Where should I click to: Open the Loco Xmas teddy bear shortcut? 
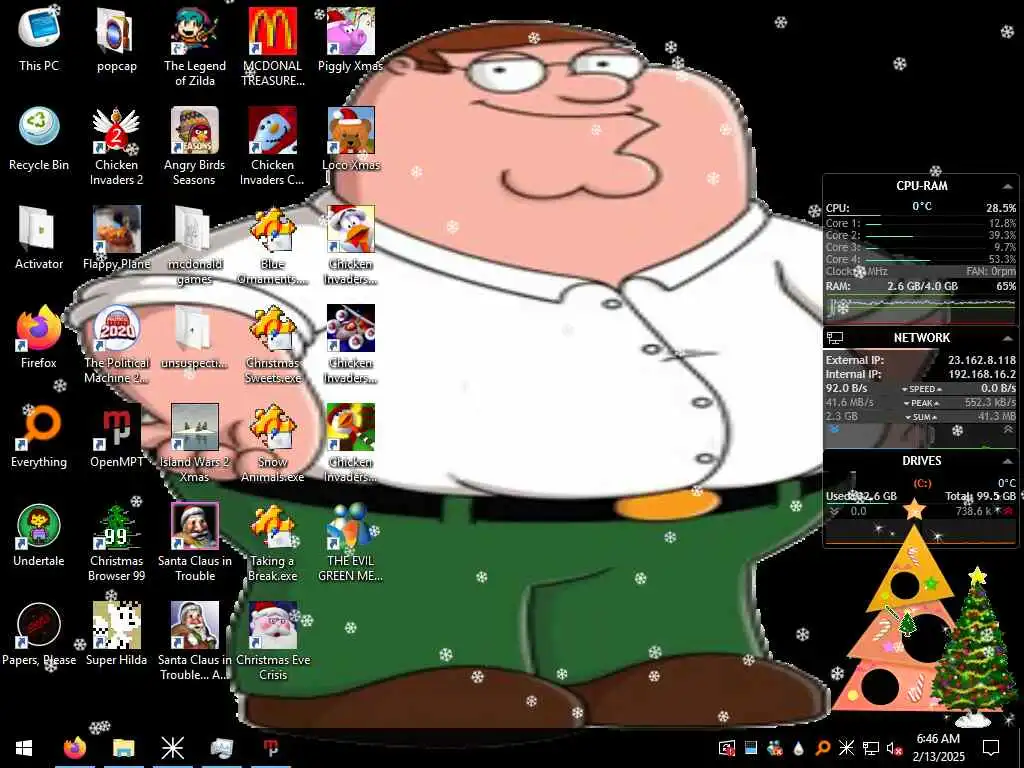pos(351,138)
